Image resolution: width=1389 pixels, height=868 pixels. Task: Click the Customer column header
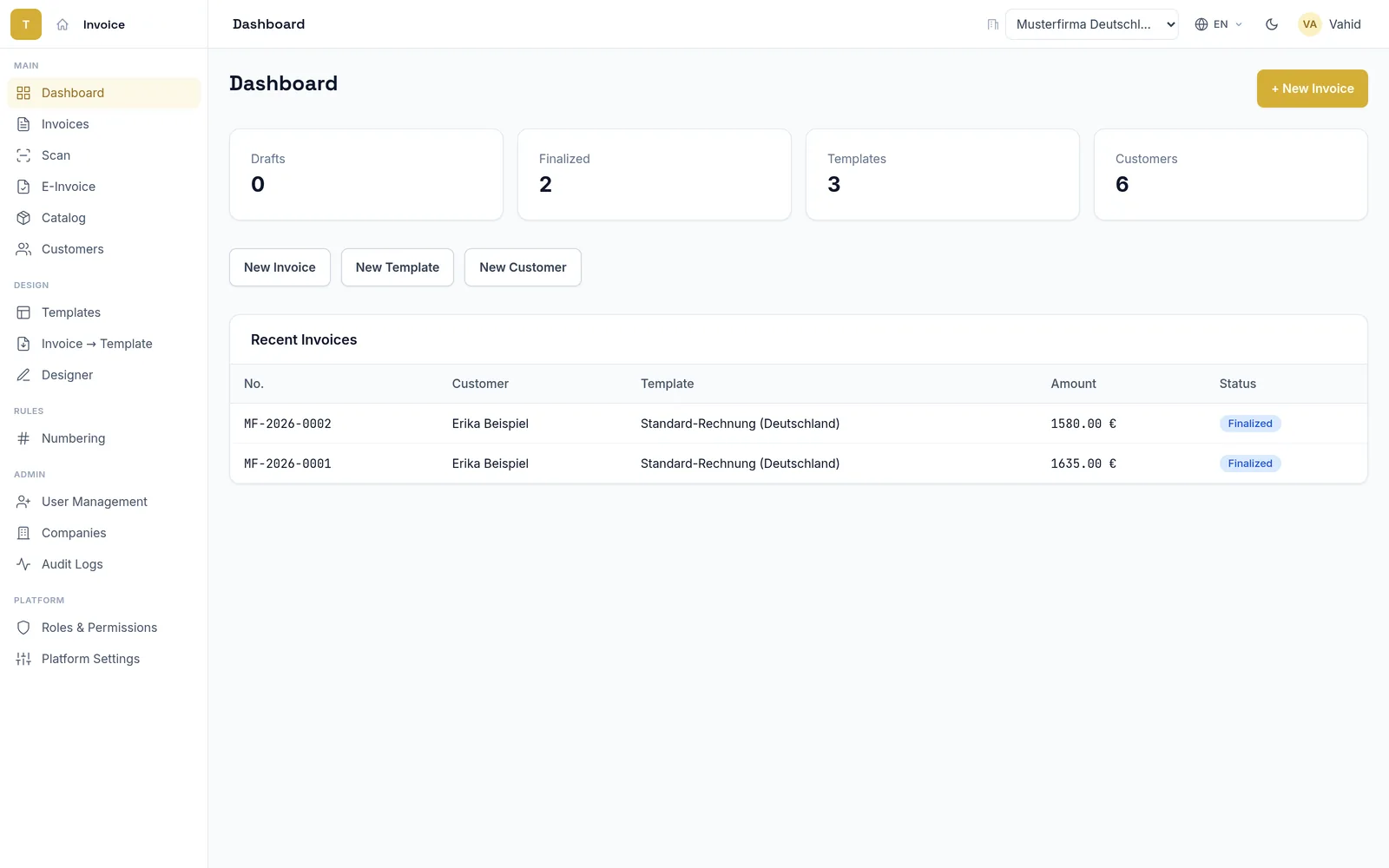pos(480,384)
